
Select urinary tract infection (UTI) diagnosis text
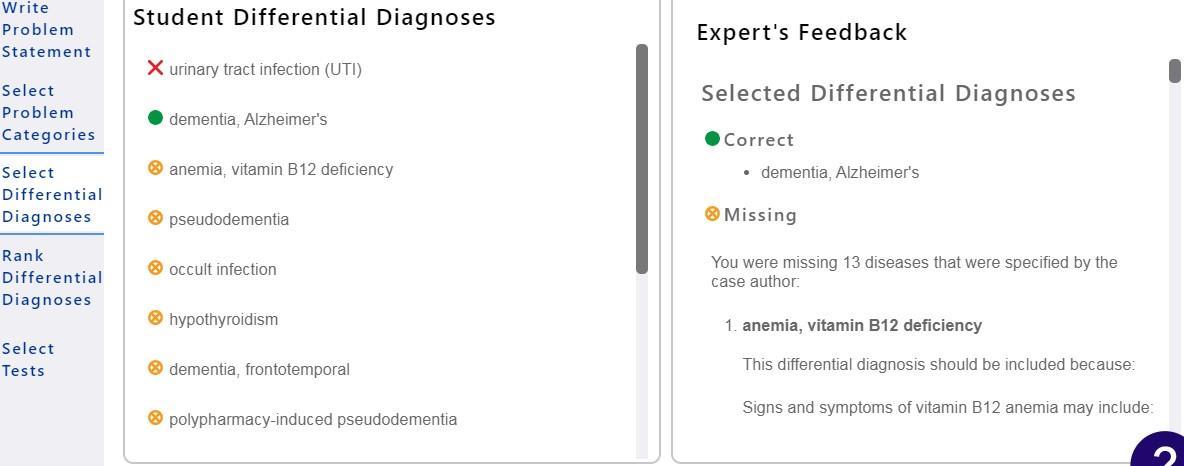[265, 69]
